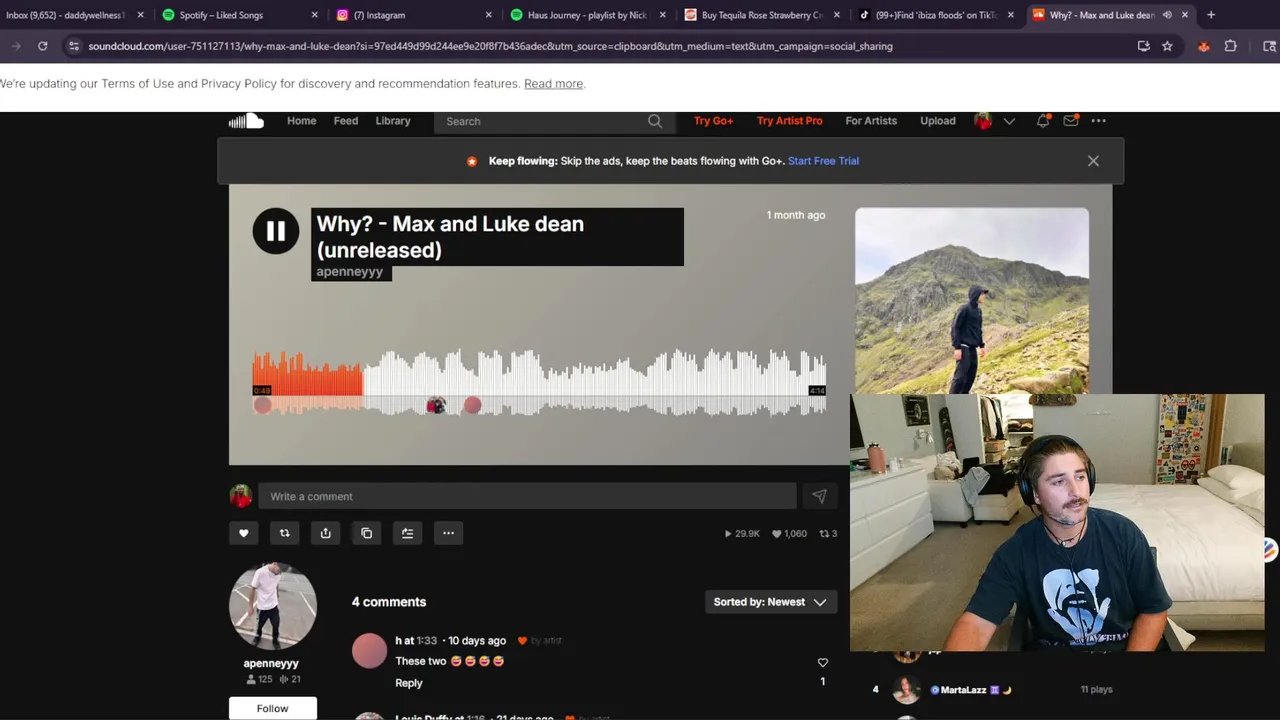Repost the track
This screenshot has height=720, width=1280.
(284, 533)
